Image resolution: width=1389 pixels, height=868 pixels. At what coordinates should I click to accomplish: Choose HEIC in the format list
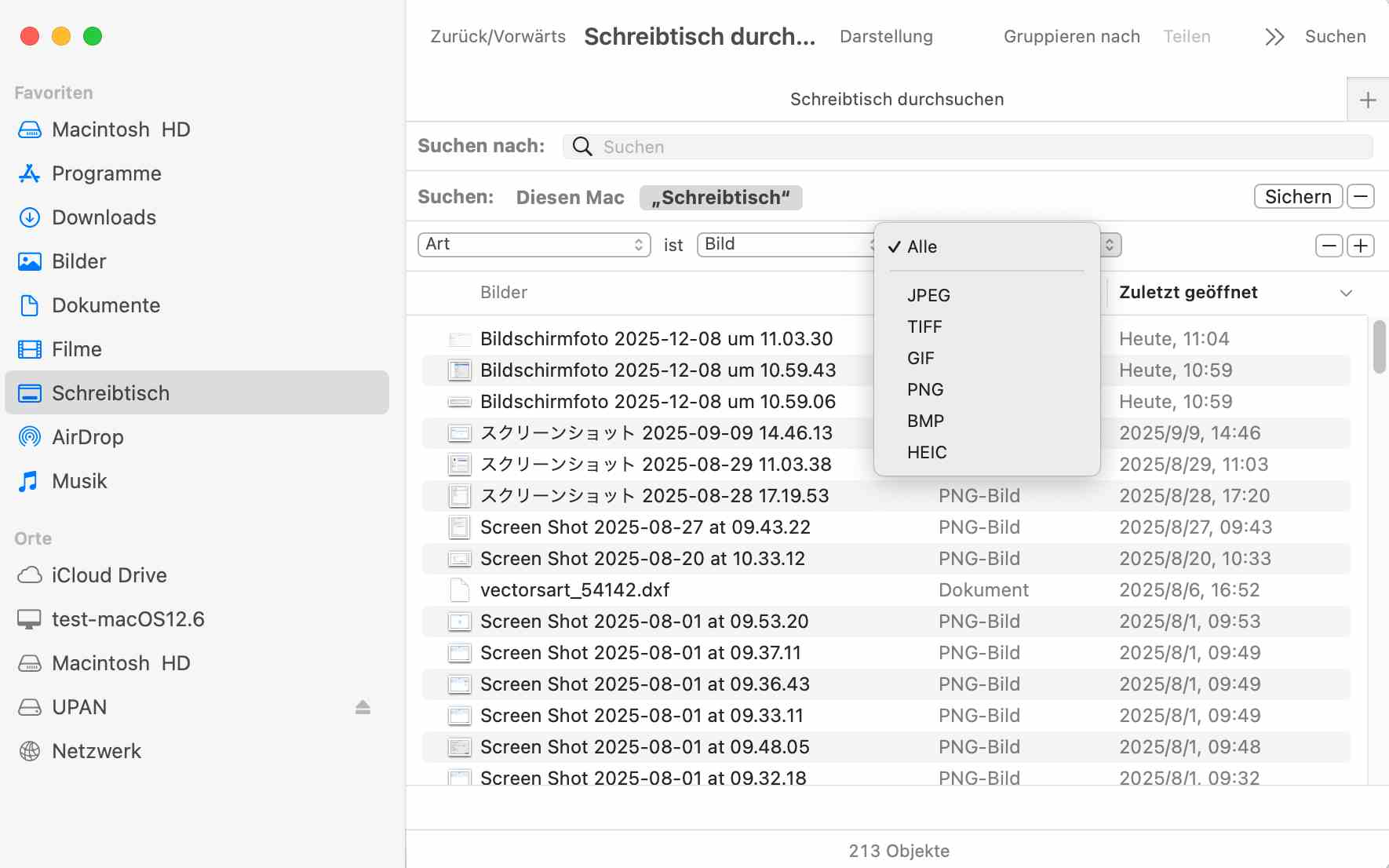click(x=927, y=453)
